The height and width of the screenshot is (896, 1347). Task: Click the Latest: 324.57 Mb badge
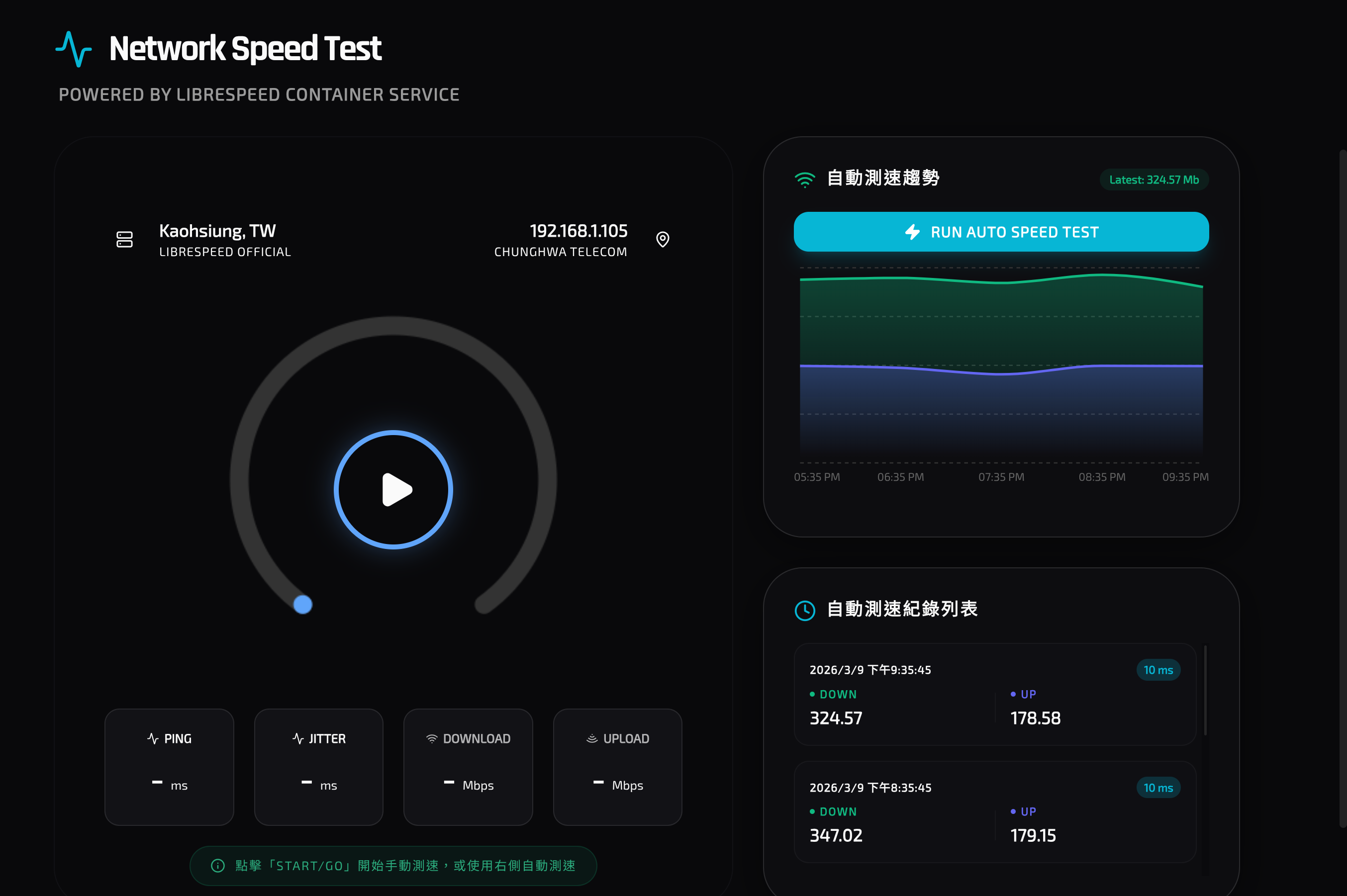point(1154,179)
